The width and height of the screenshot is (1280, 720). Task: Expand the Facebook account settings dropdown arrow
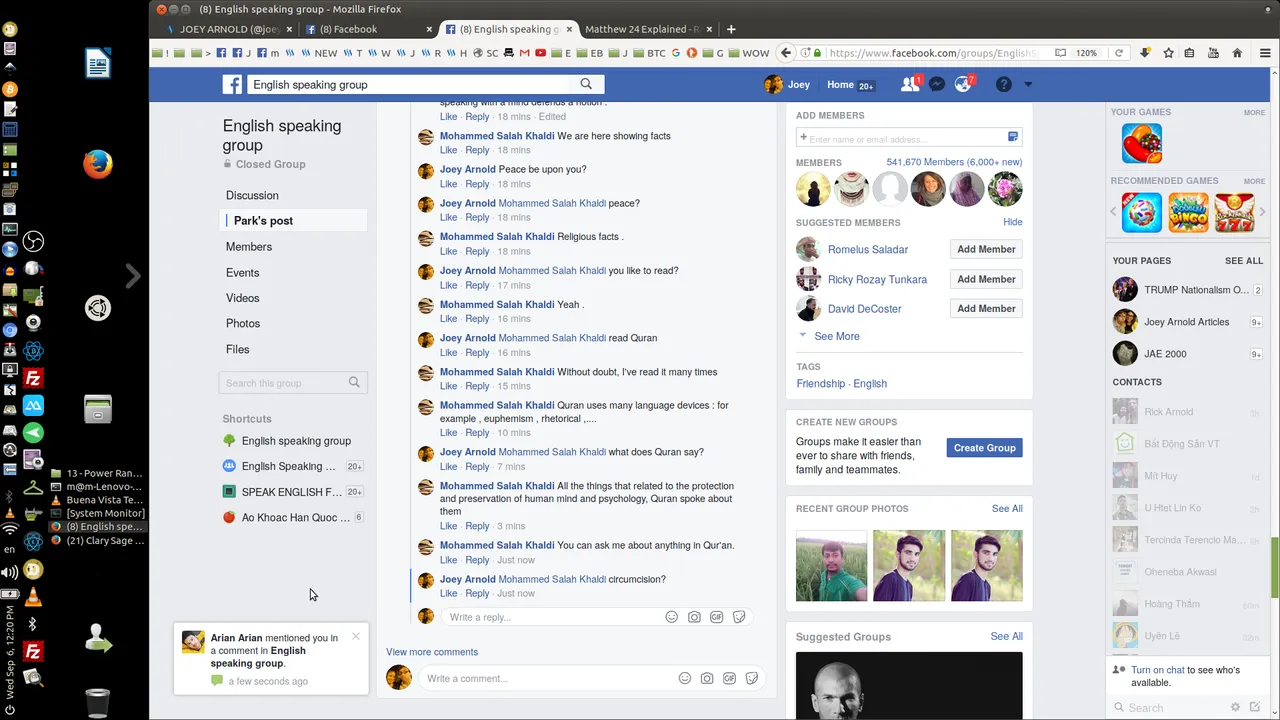(x=1027, y=85)
